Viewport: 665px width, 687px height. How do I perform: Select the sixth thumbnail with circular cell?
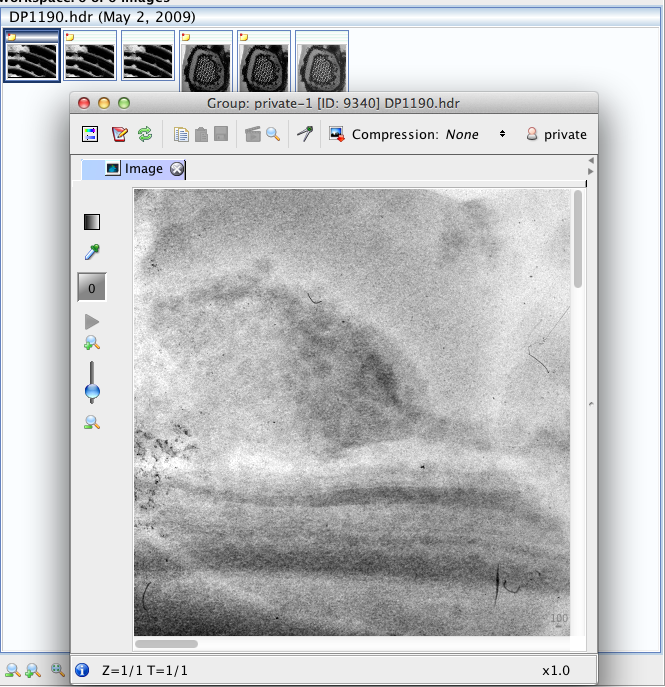tap(322, 60)
